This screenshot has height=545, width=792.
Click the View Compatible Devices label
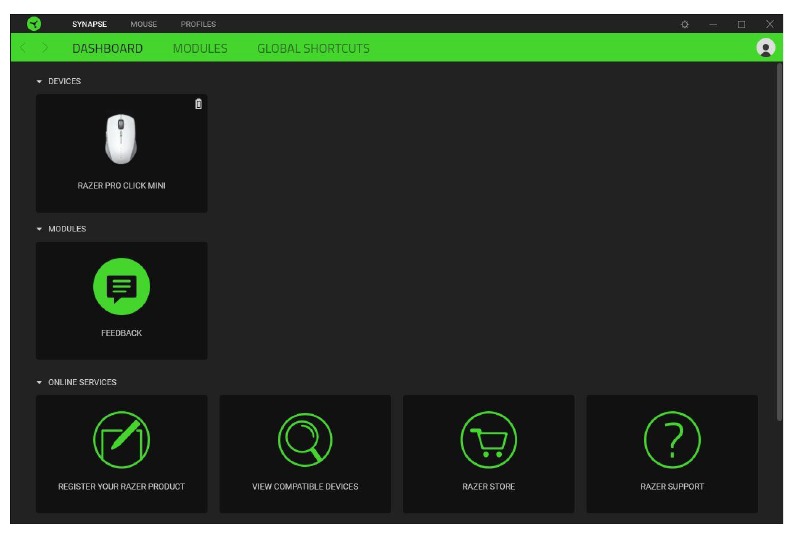(305, 486)
